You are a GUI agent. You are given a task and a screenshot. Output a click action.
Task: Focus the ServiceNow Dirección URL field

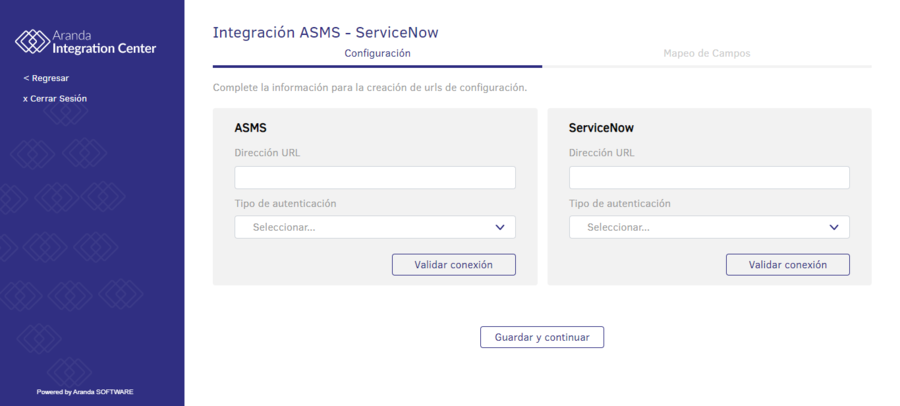point(709,177)
